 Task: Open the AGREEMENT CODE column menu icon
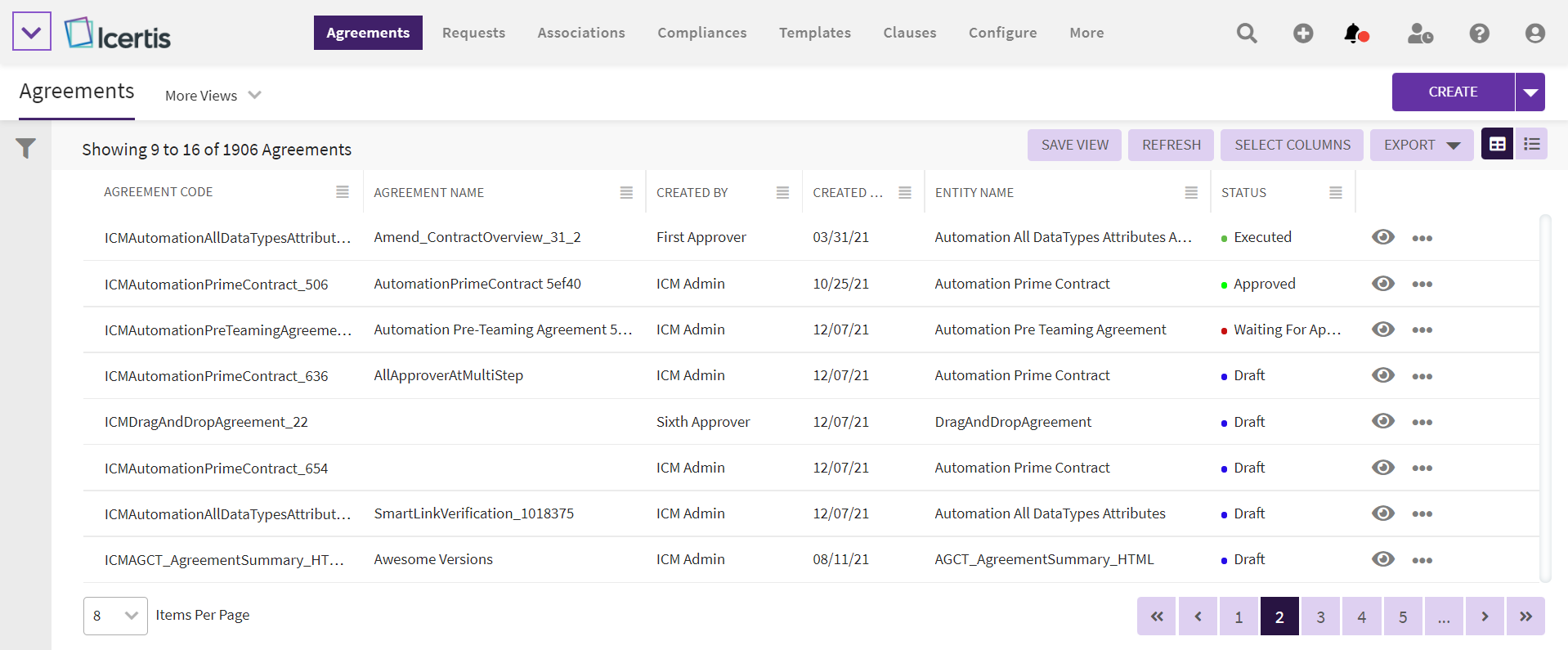343,192
